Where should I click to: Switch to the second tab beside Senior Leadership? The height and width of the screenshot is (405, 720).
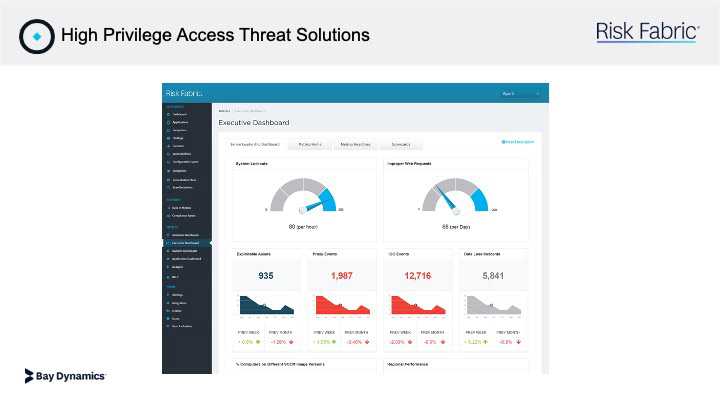click(x=310, y=144)
